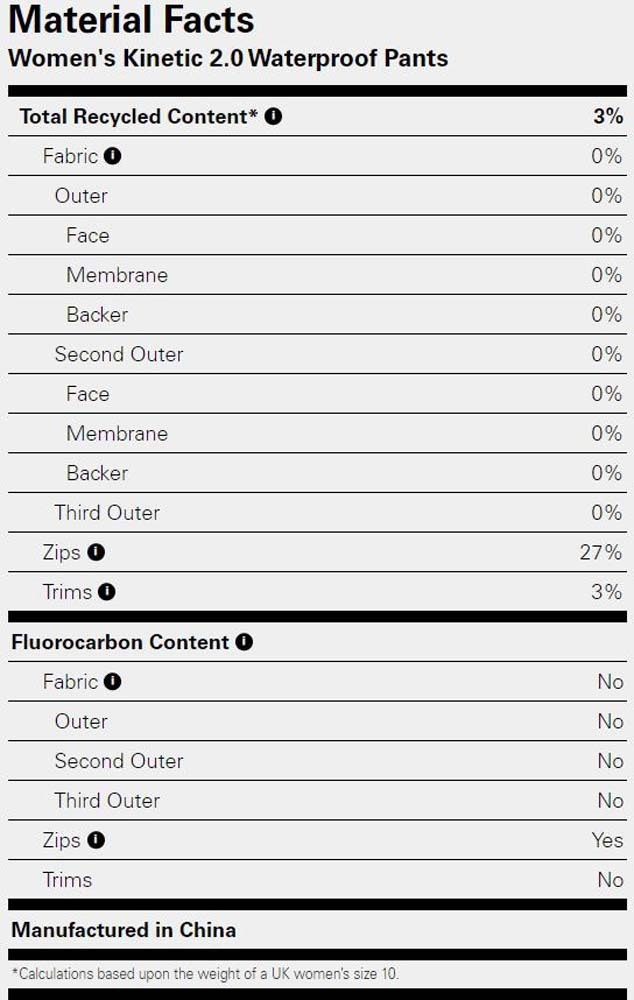634x1000 pixels.
Task: Click info icon next to Total Recycled Content
Action: point(273,116)
